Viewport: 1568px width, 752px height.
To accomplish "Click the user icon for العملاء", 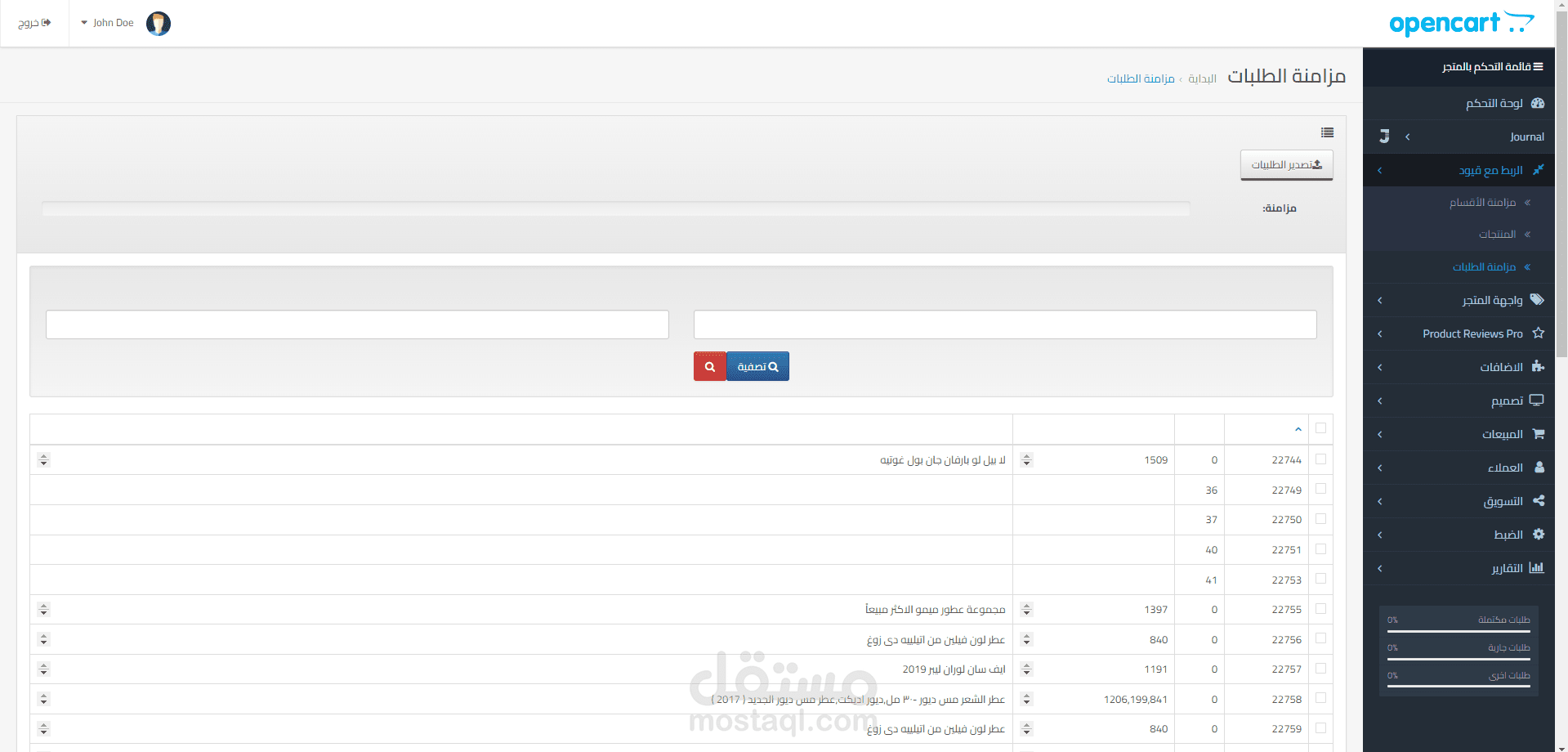I will [1539, 468].
